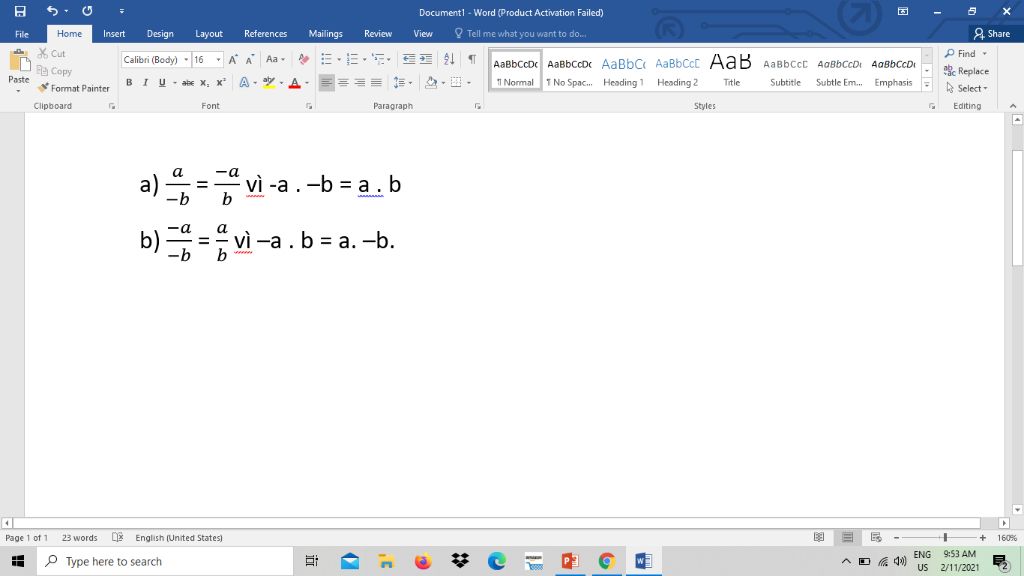
Task: Click the zoom slider handle
Action: point(945,537)
